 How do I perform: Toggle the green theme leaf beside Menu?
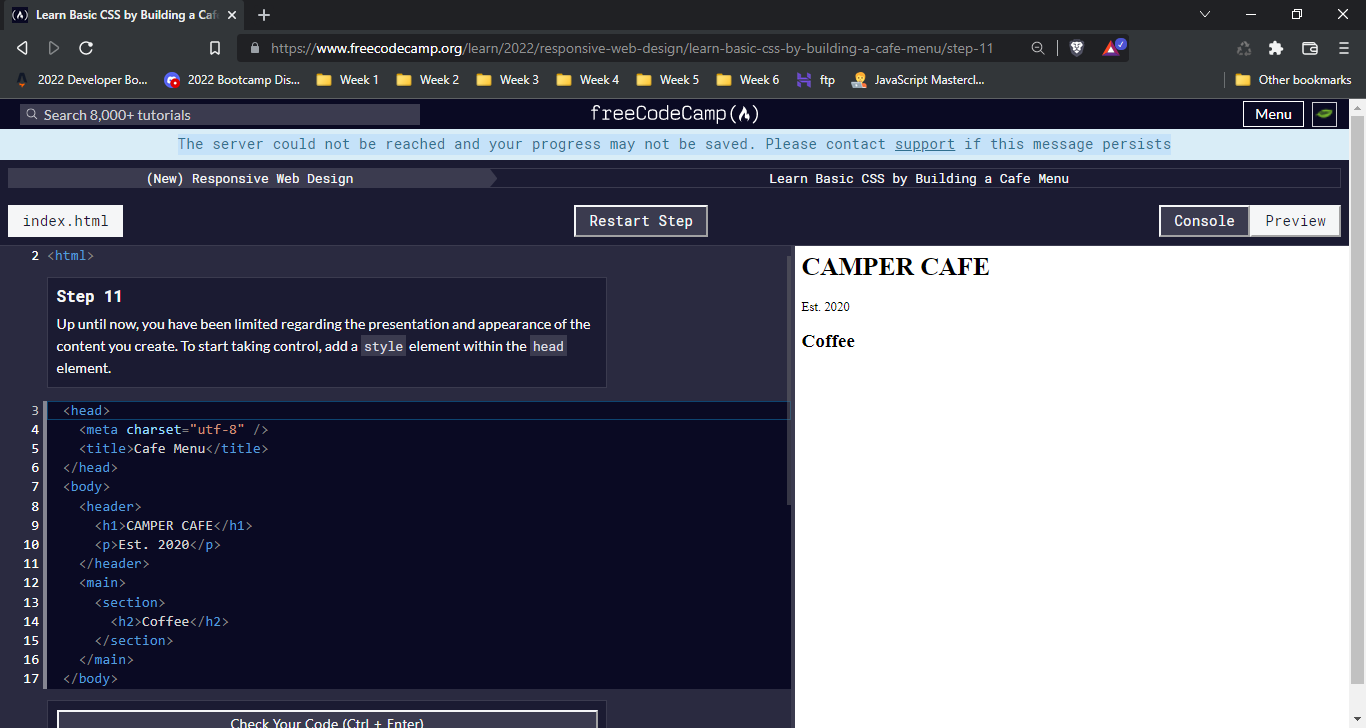pyautogui.click(x=1324, y=114)
